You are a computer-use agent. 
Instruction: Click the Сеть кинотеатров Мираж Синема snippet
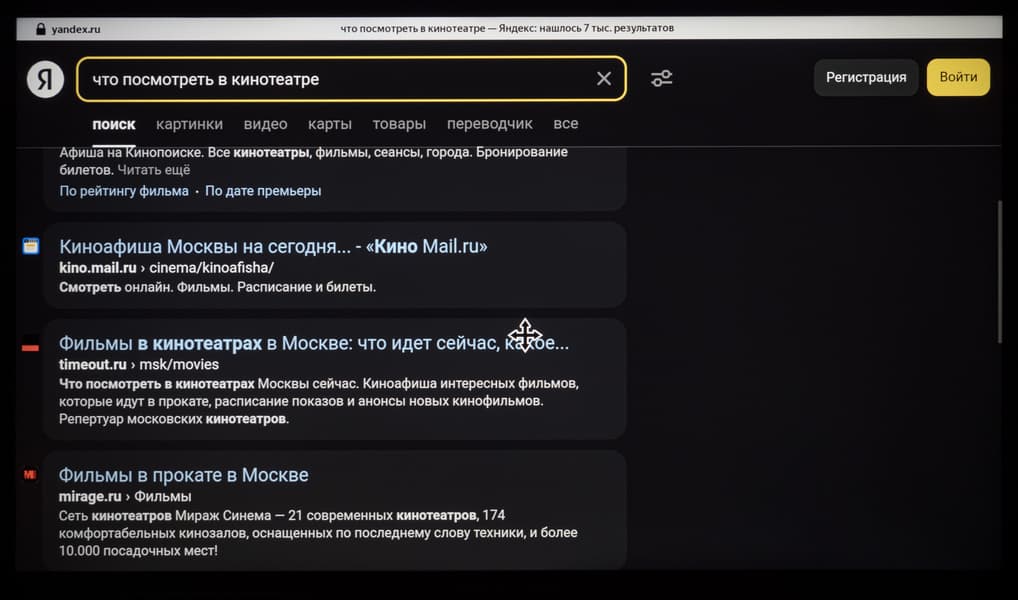point(318,533)
